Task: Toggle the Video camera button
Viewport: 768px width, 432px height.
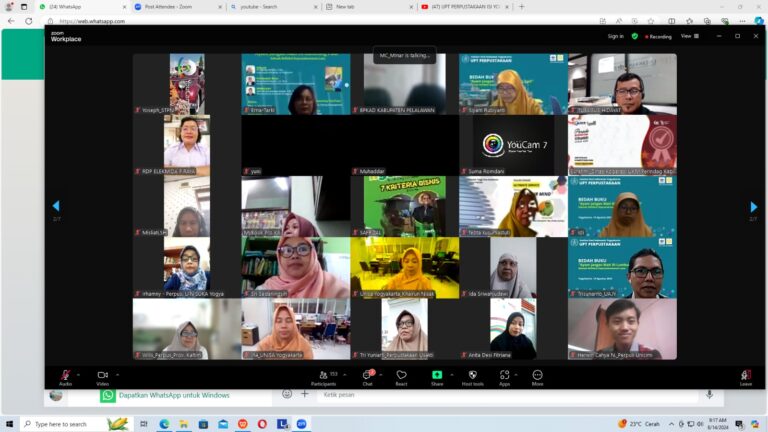Action: [x=102, y=375]
